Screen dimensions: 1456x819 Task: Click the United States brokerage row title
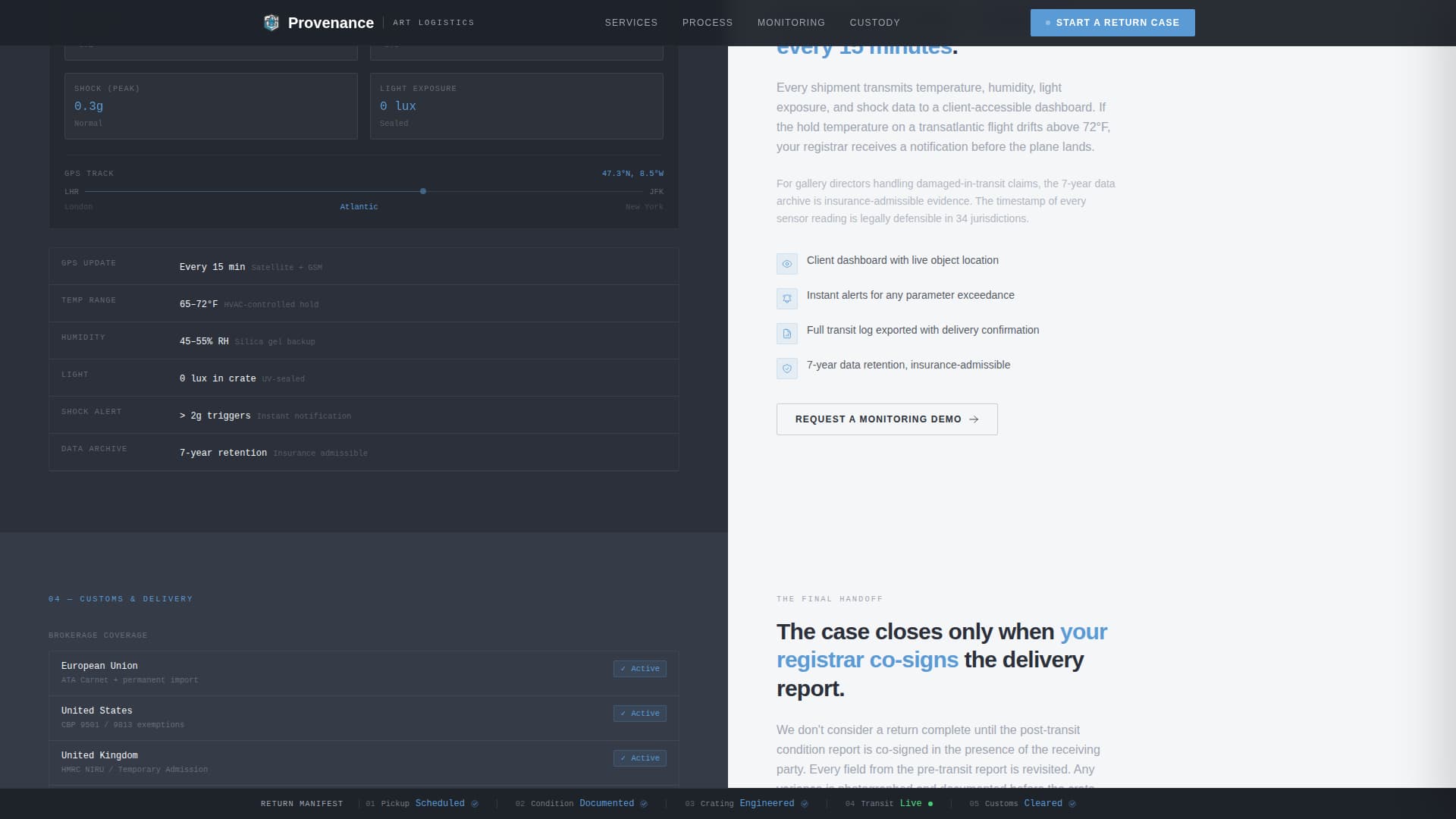tap(97, 711)
